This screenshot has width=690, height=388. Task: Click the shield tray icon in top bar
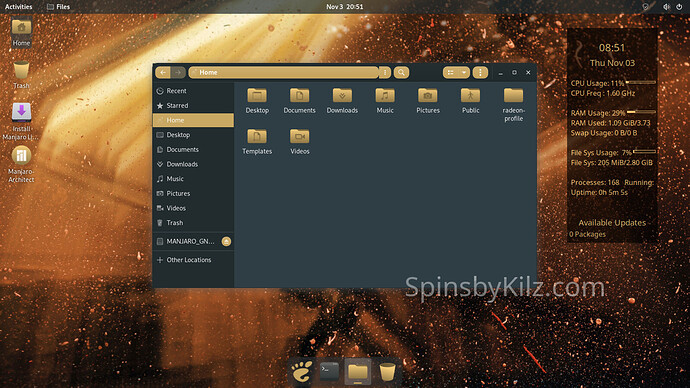coord(646,7)
